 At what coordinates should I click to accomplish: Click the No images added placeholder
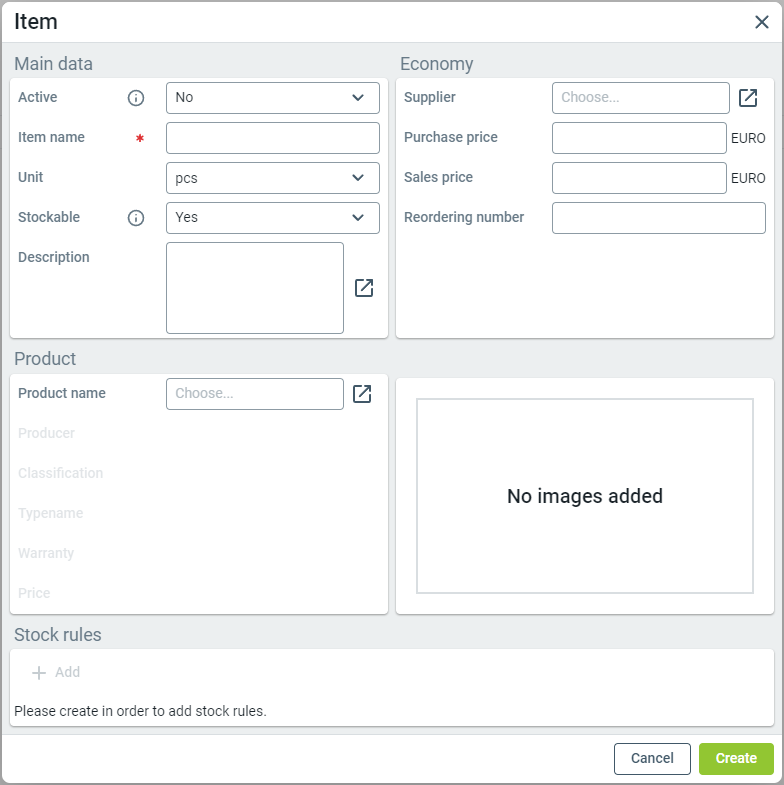pos(585,496)
